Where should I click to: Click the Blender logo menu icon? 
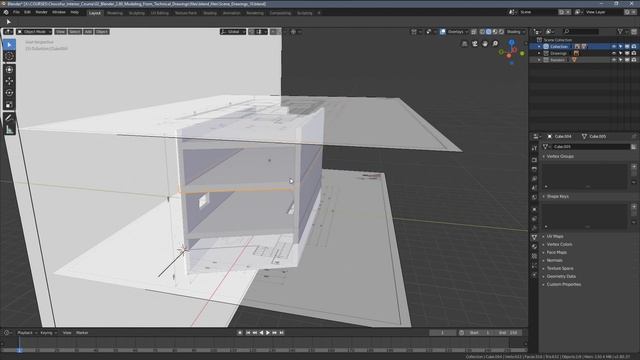(x=6, y=13)
